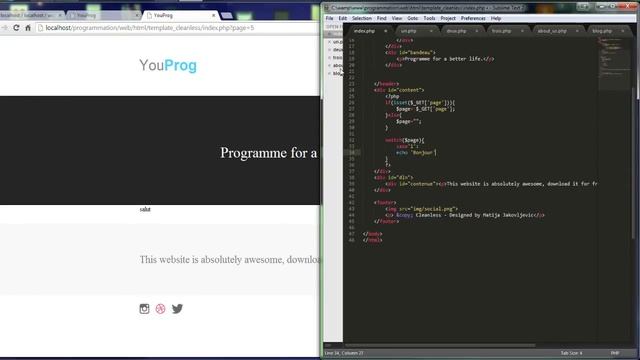
Task: Open the Twitter bird icon in footer
Action: point(177,309)
